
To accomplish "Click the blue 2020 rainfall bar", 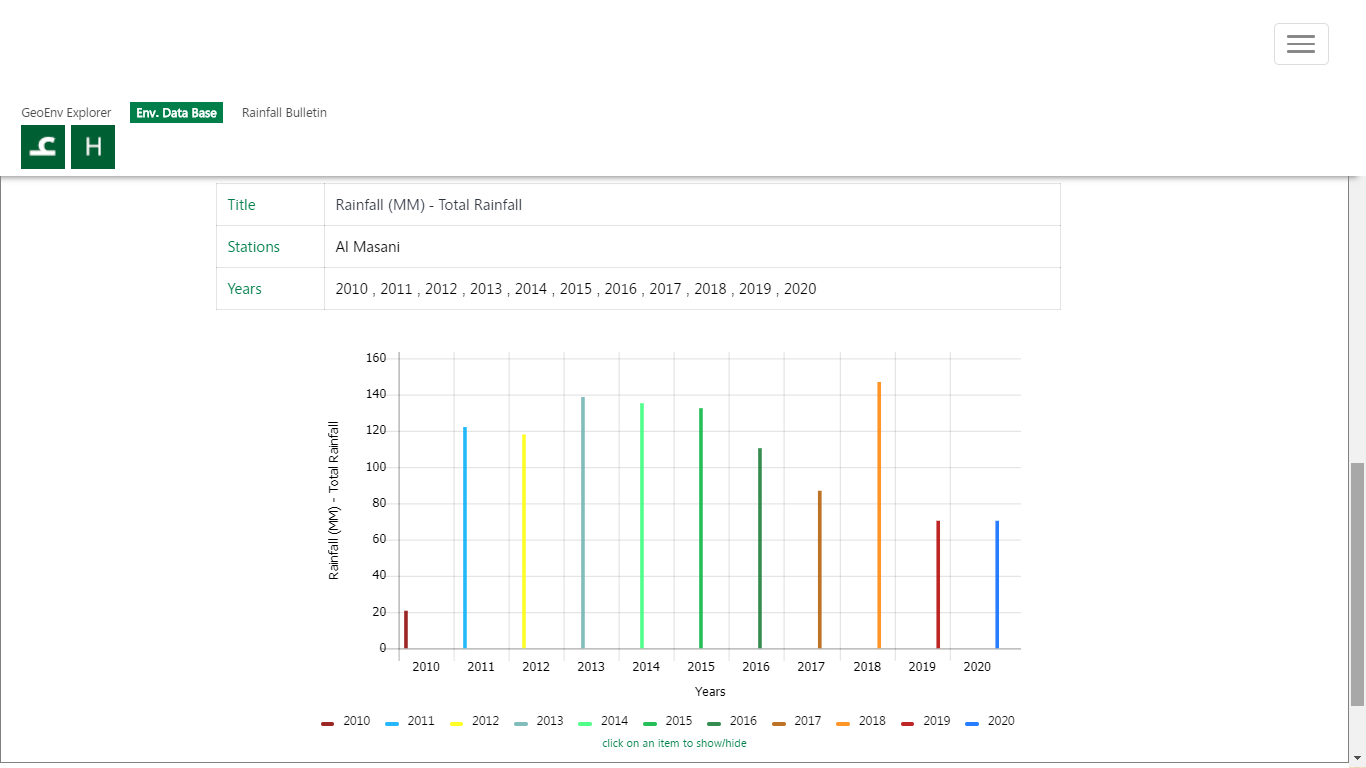I will (997, 584).
